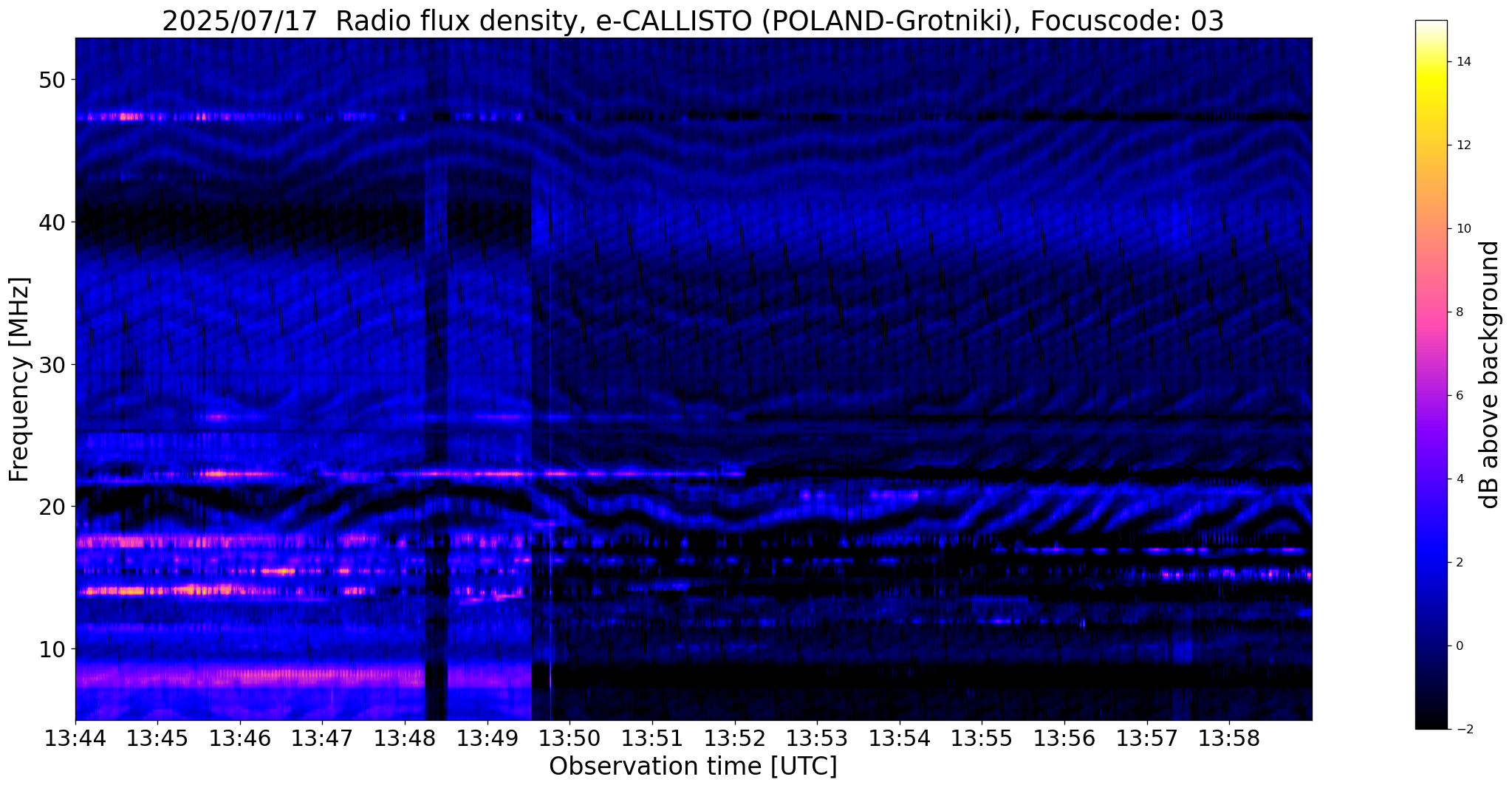Click the colorbar tick label 6

coord(1460,396)
